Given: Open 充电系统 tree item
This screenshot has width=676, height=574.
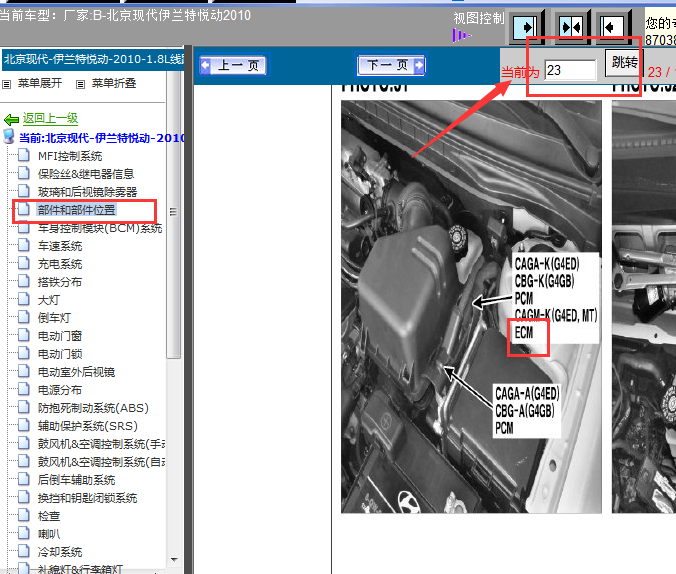Looking at the screenshot, I should click(x=59, y=264).
